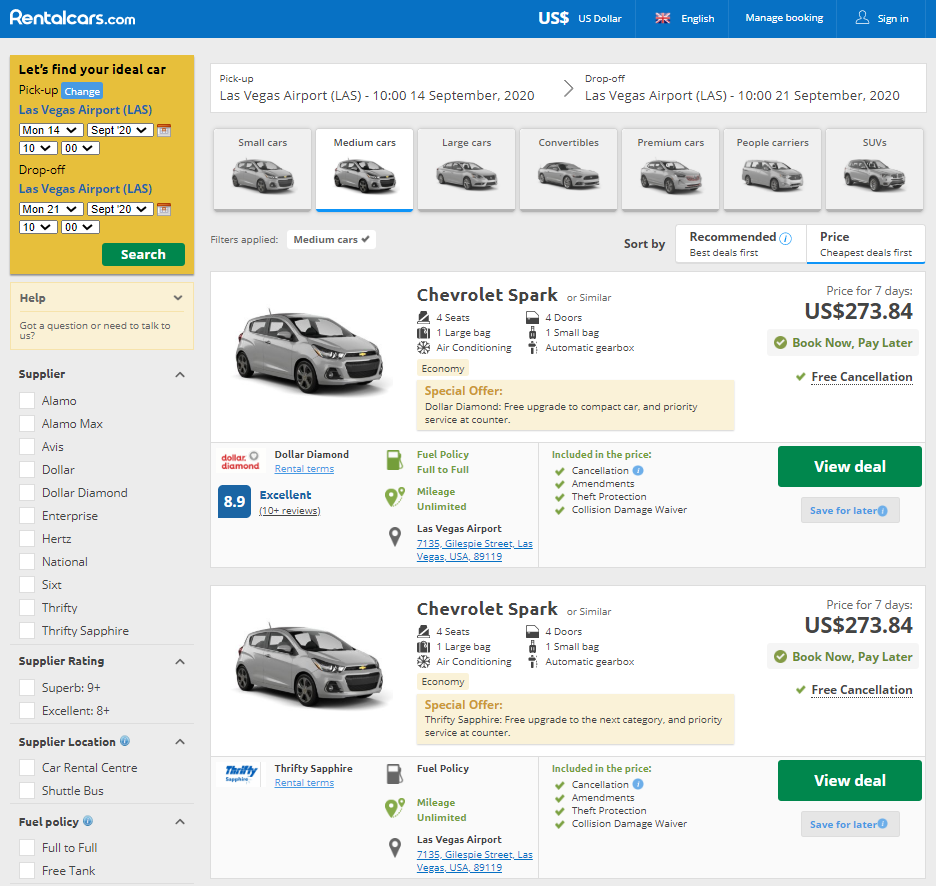
Task: Open Rental terms for Thrifty Sapphire
Action: click(x=304, y=782)
